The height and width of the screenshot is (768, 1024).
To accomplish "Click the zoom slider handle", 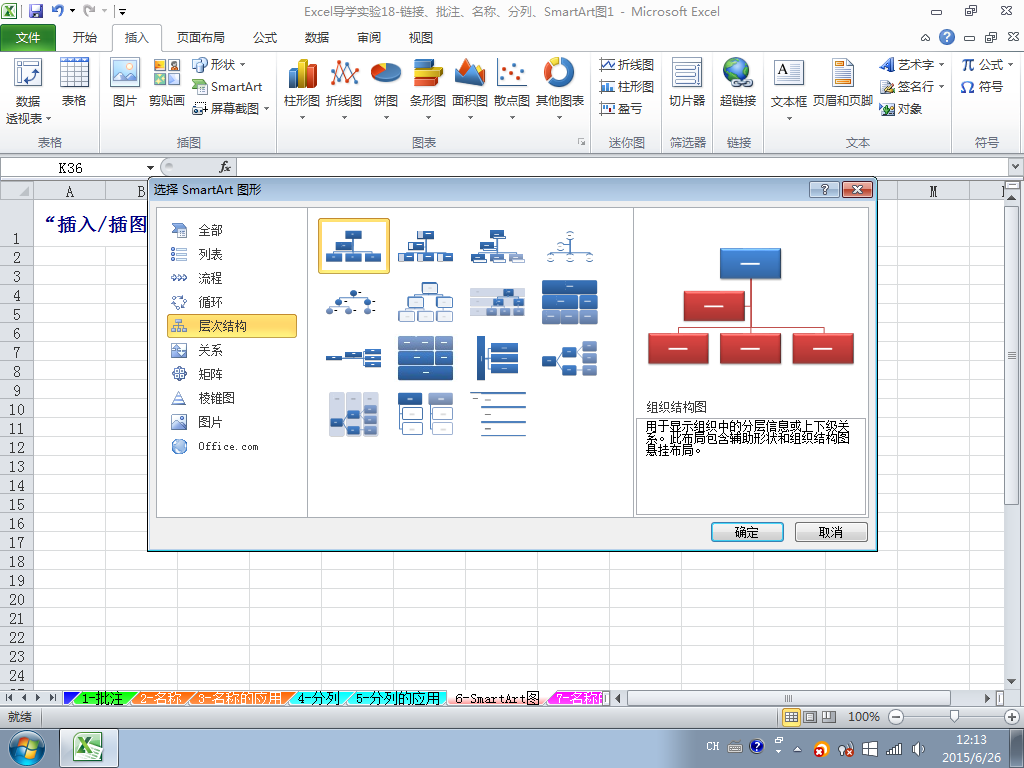I will pyautogui.click(x=954, y=717).
